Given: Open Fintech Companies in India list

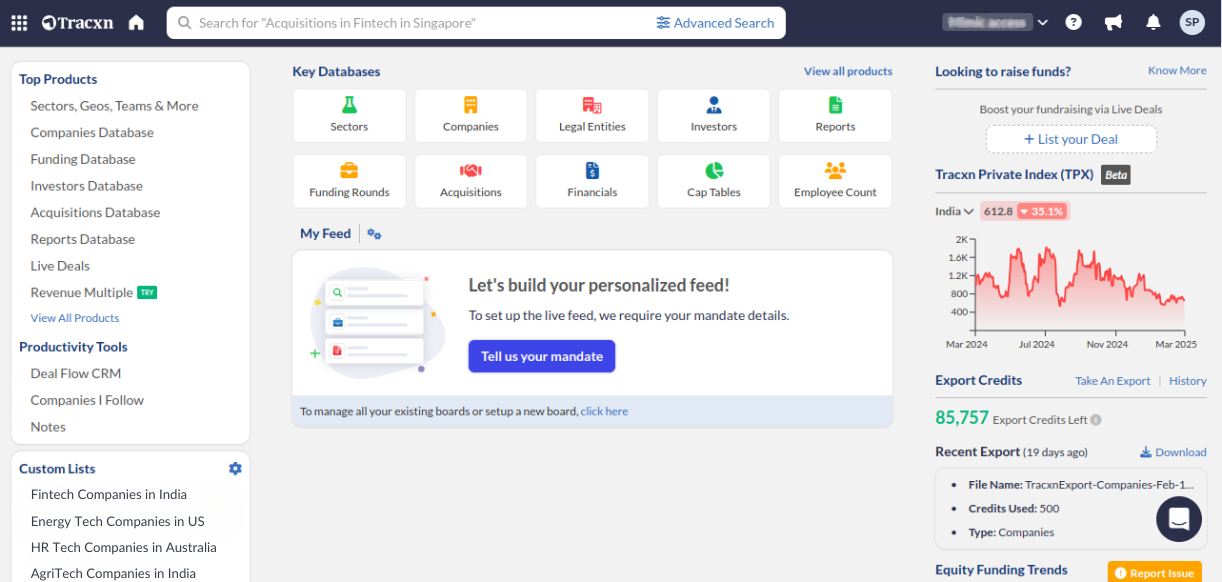Looking at the screenshot, I should pyautogui.click(x=109, y=494).
